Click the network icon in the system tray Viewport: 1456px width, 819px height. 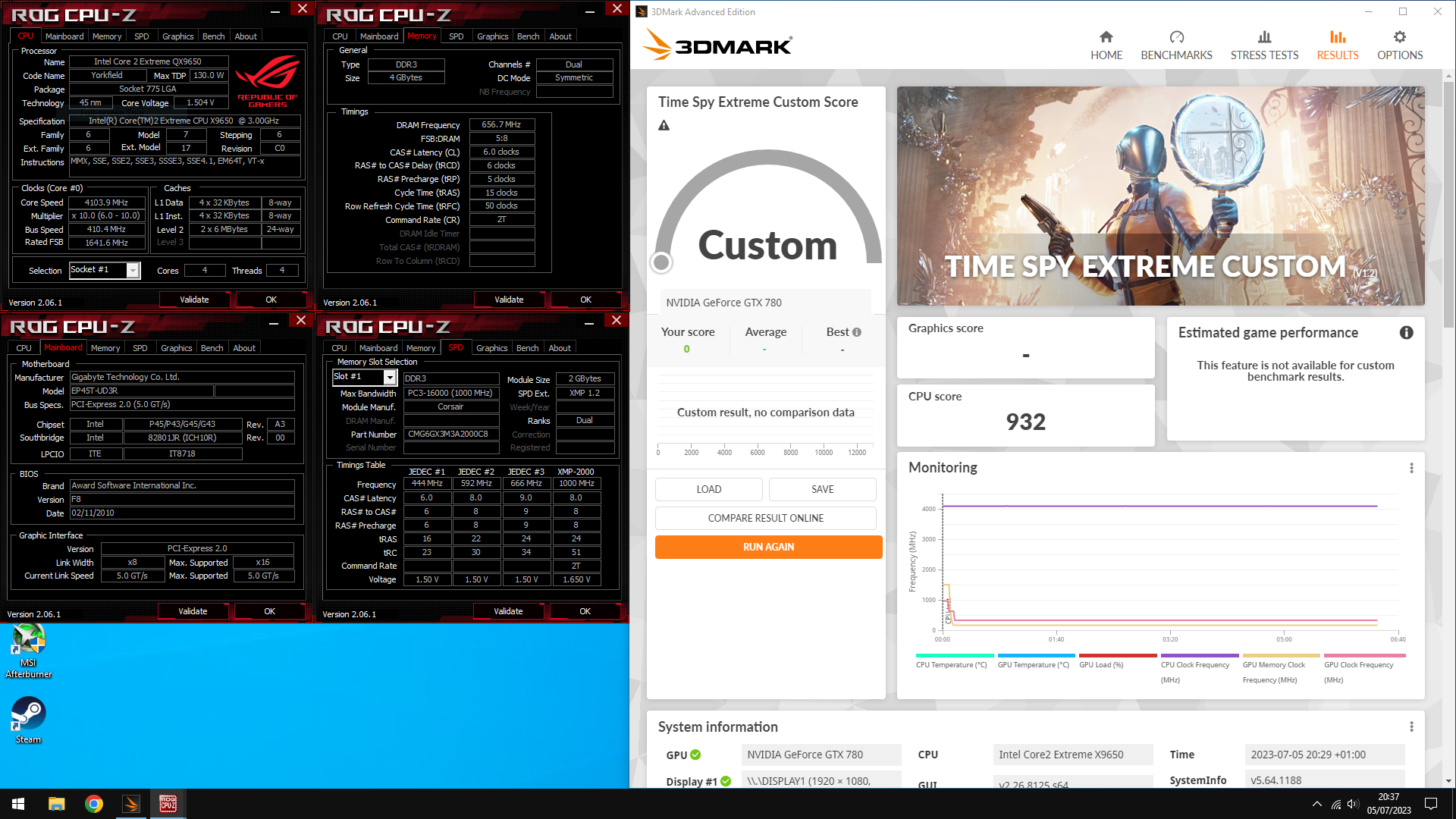click(x=1336, y=804)
